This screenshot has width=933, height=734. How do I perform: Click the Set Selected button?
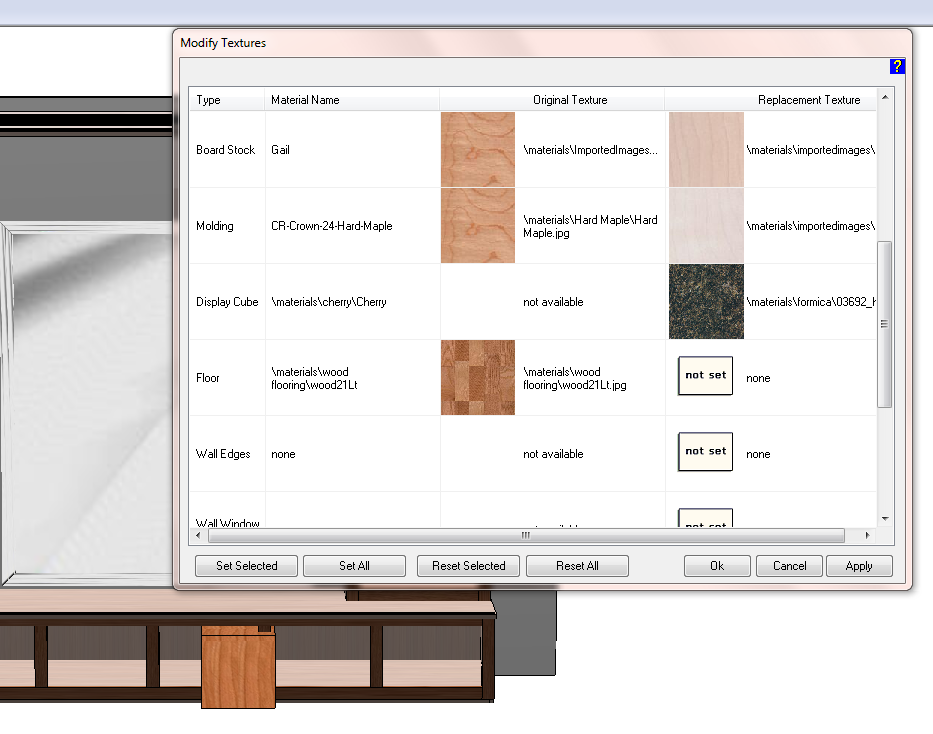[x=247, y=566]
